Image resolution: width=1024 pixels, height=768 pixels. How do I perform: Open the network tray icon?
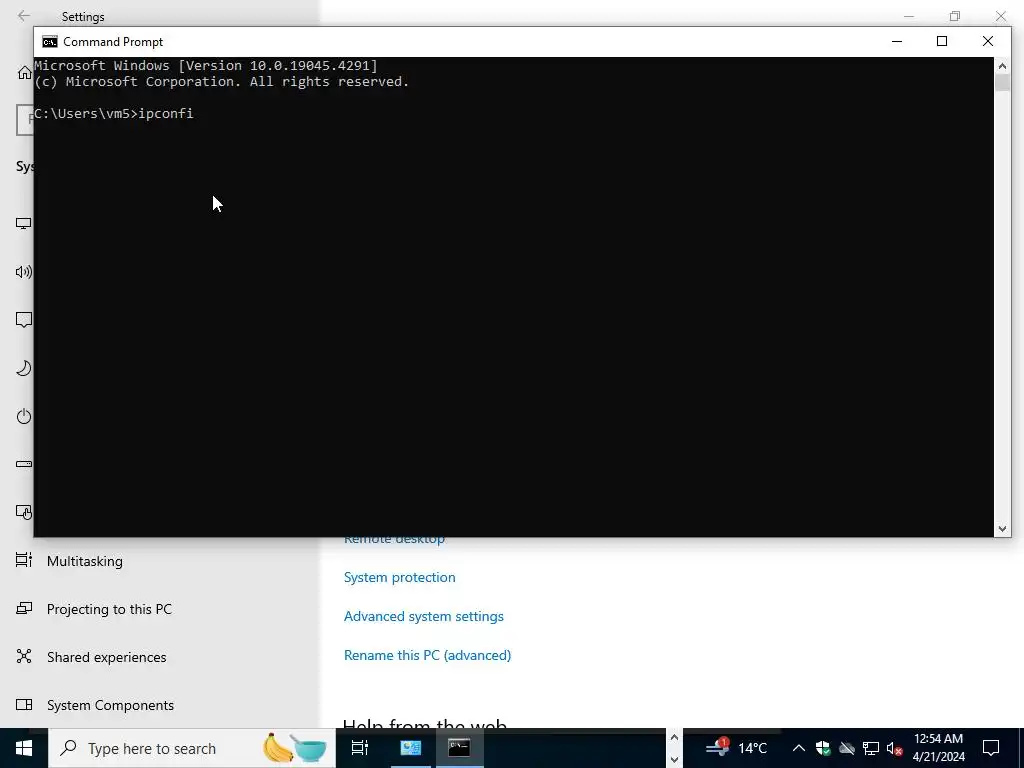(x=871, y=748)
